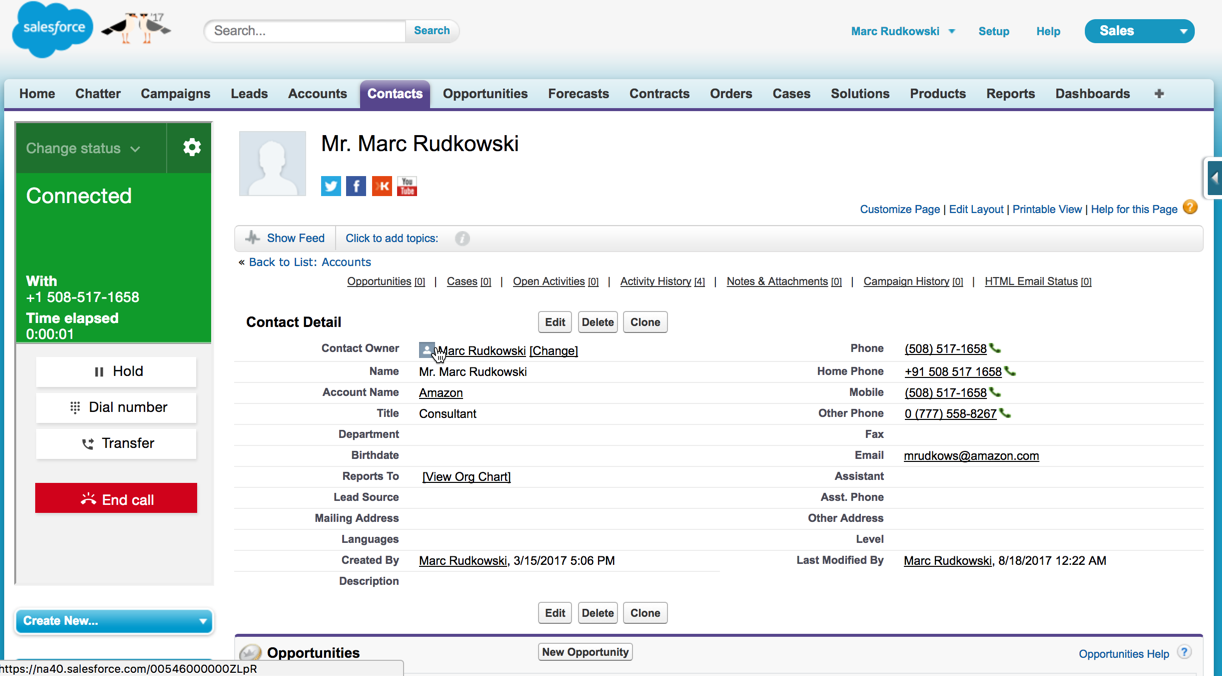Viewport: 1222px width, 676px height.
Task: Click the Twitter icon under contact name
Action: pos(331,186)
